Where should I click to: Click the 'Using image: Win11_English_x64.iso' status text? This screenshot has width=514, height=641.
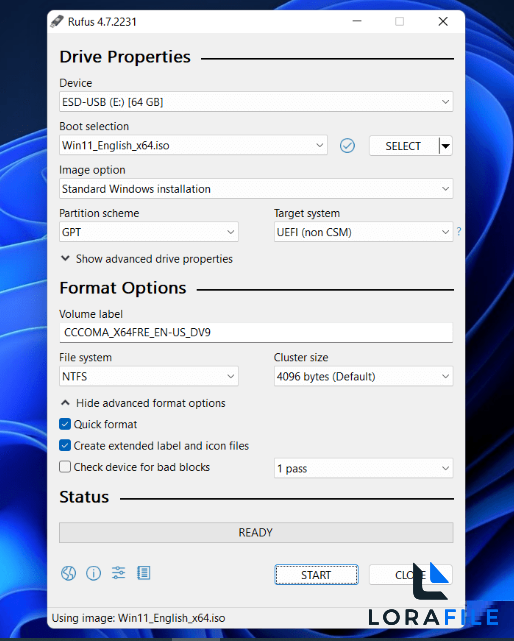pos(138,618)
